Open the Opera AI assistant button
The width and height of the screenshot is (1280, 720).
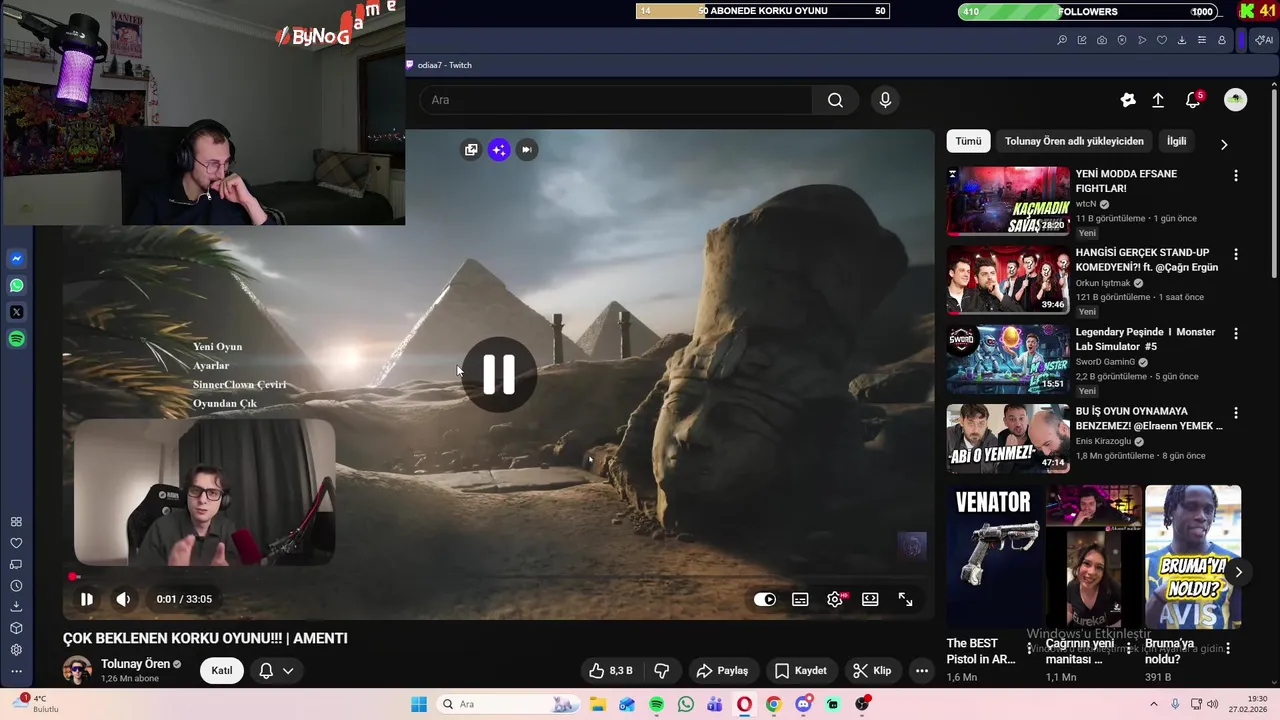point(1264,40)
